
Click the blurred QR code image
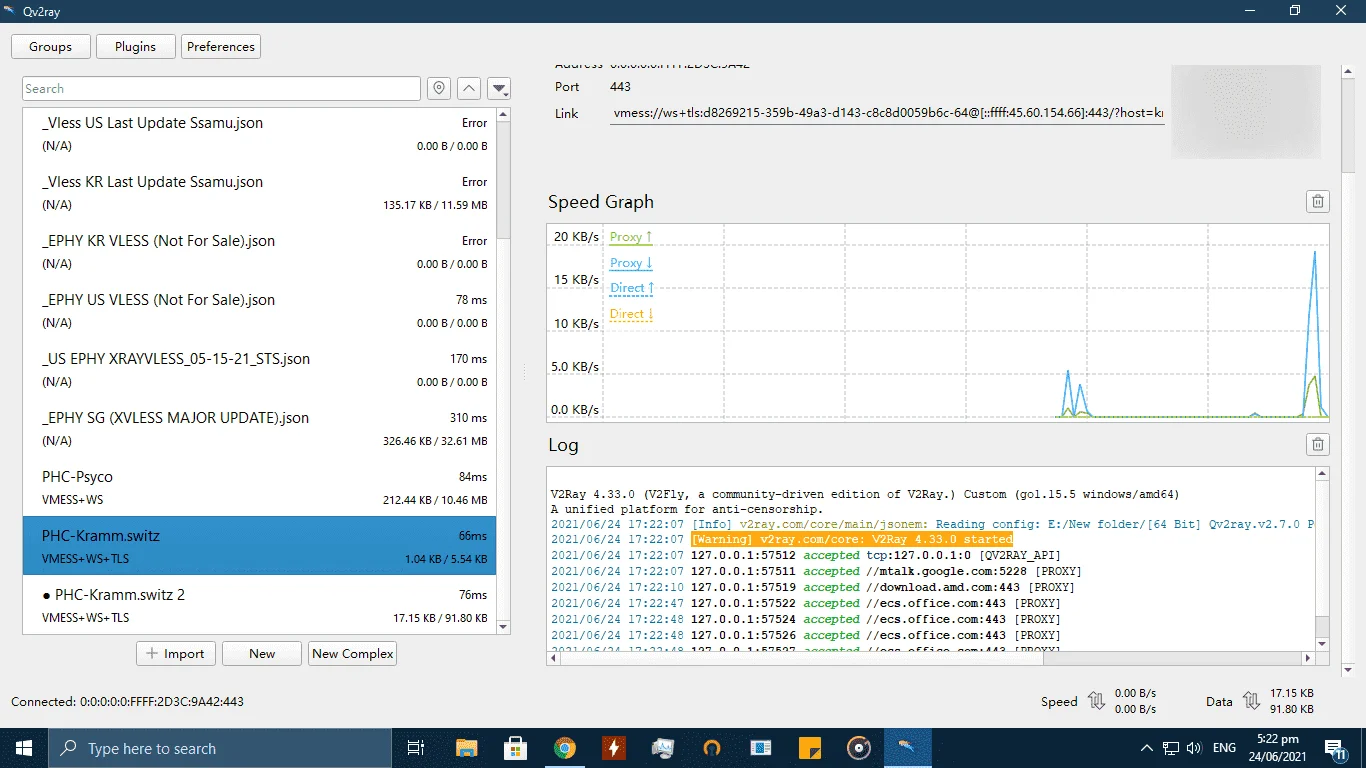click(1246, 111)
